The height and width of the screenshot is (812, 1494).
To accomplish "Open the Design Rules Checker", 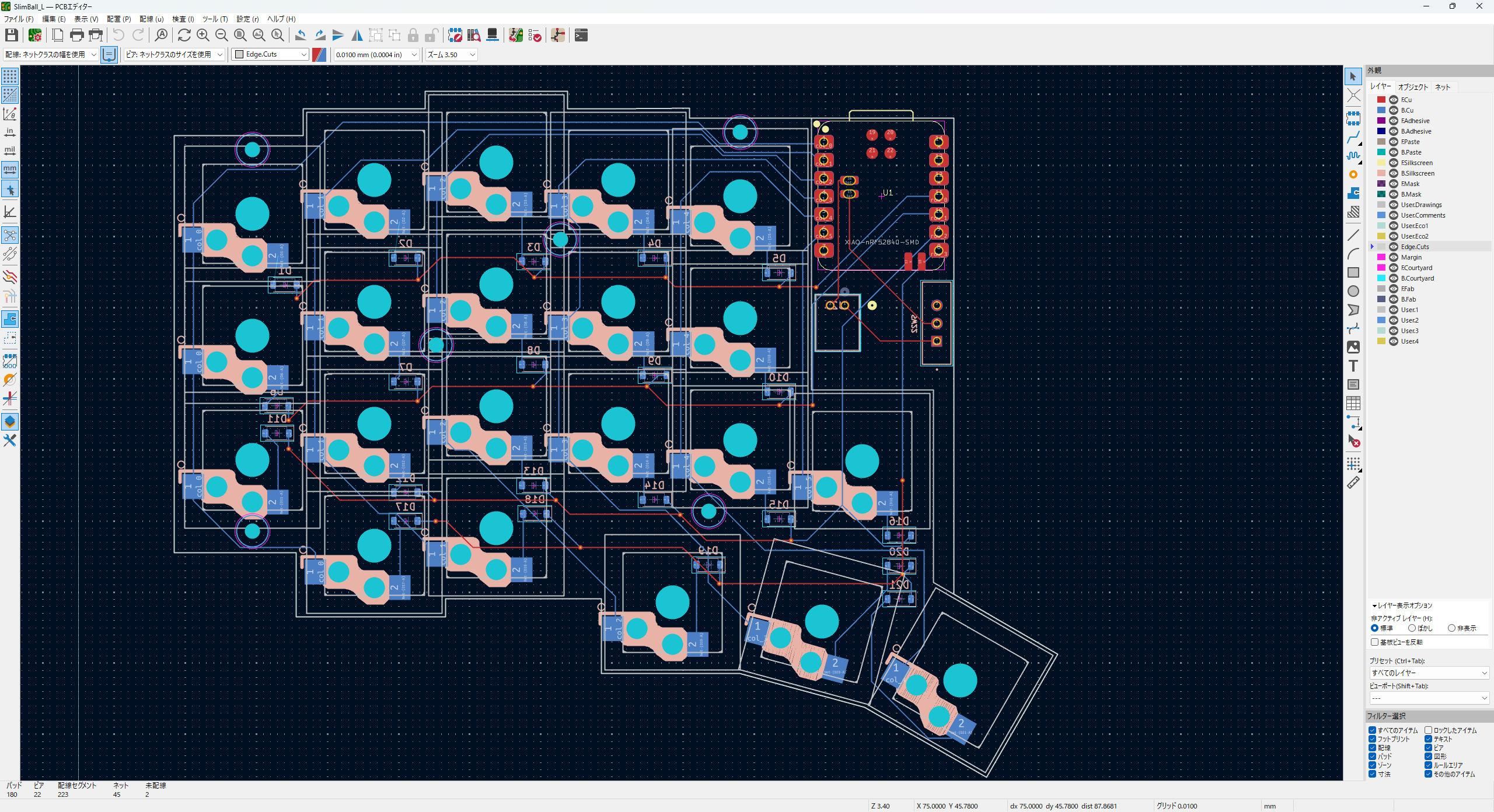I will (535, 36).
